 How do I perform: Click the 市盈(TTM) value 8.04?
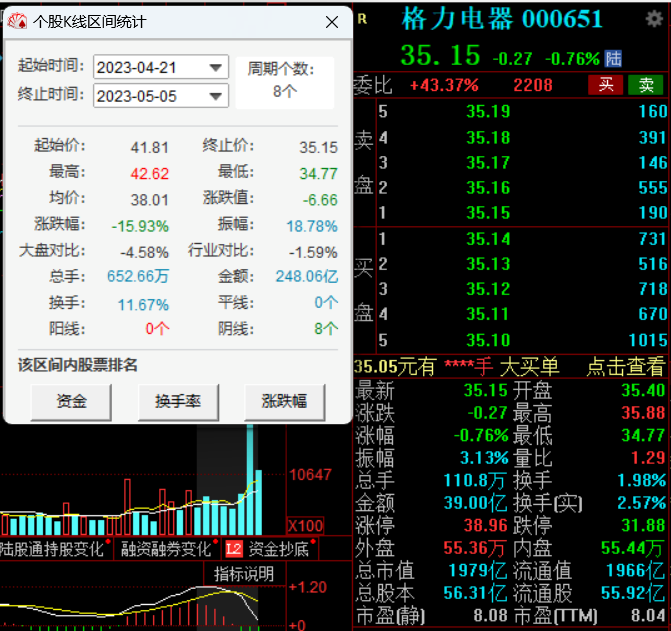[648, 615]
